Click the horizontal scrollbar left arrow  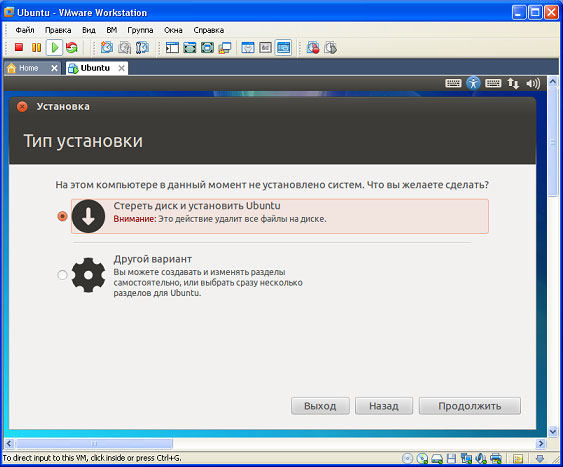(9, 444)
